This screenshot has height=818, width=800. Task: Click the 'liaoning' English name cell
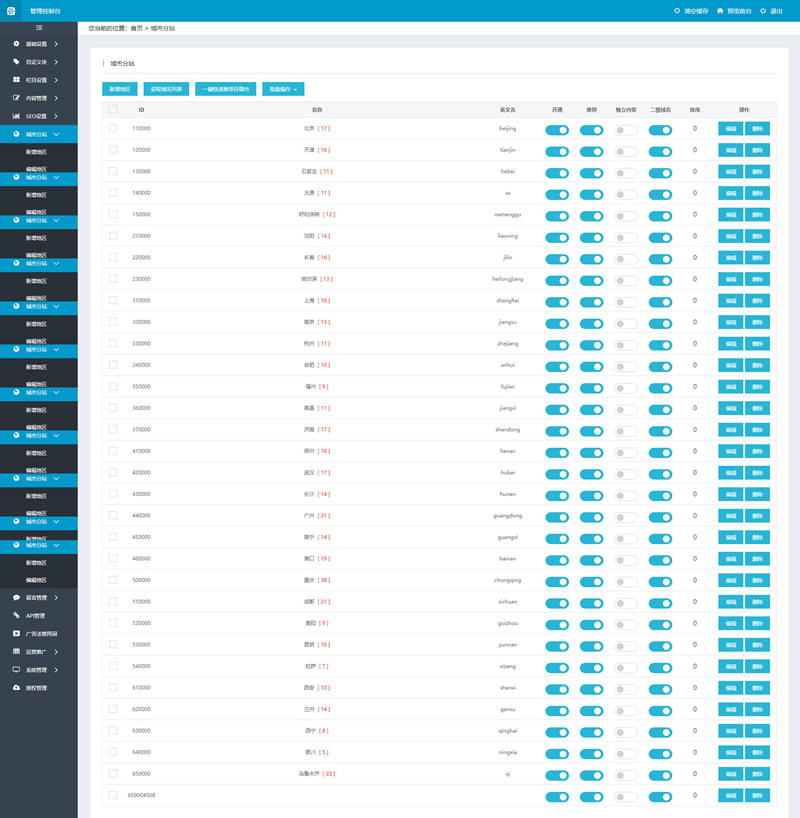[x=507, y=236]
